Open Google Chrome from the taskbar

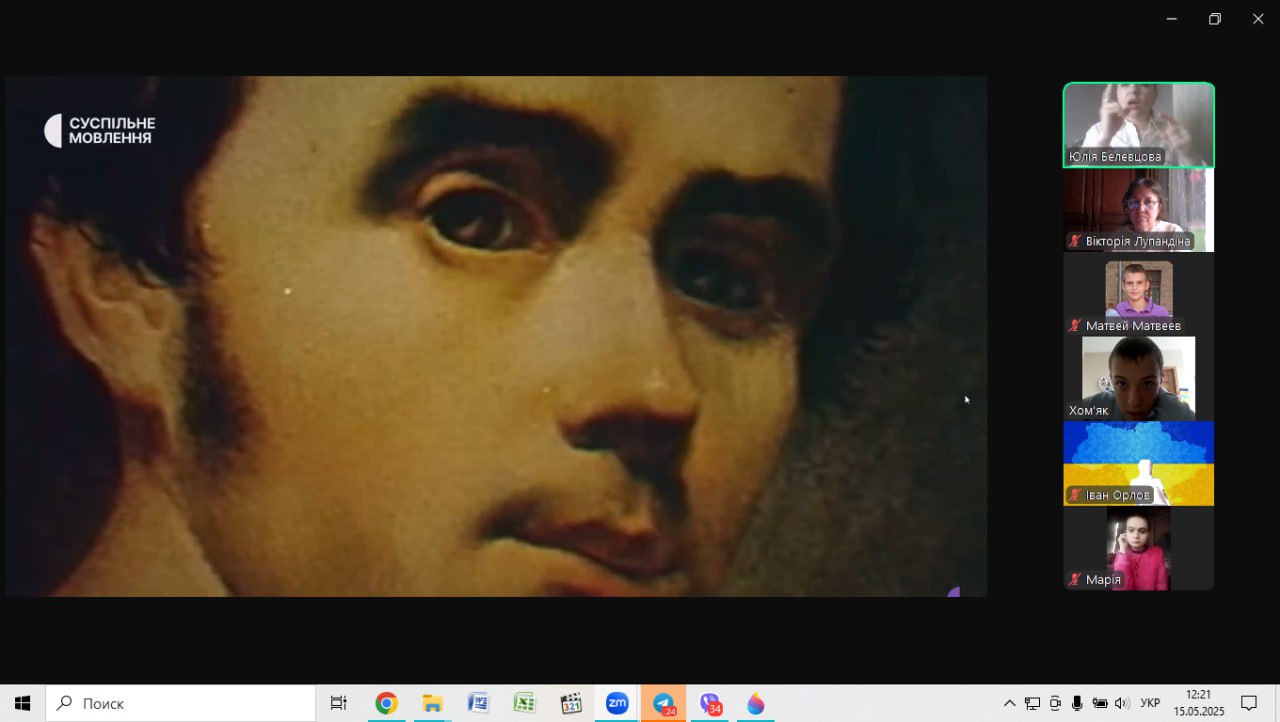[x=386, y=703]
